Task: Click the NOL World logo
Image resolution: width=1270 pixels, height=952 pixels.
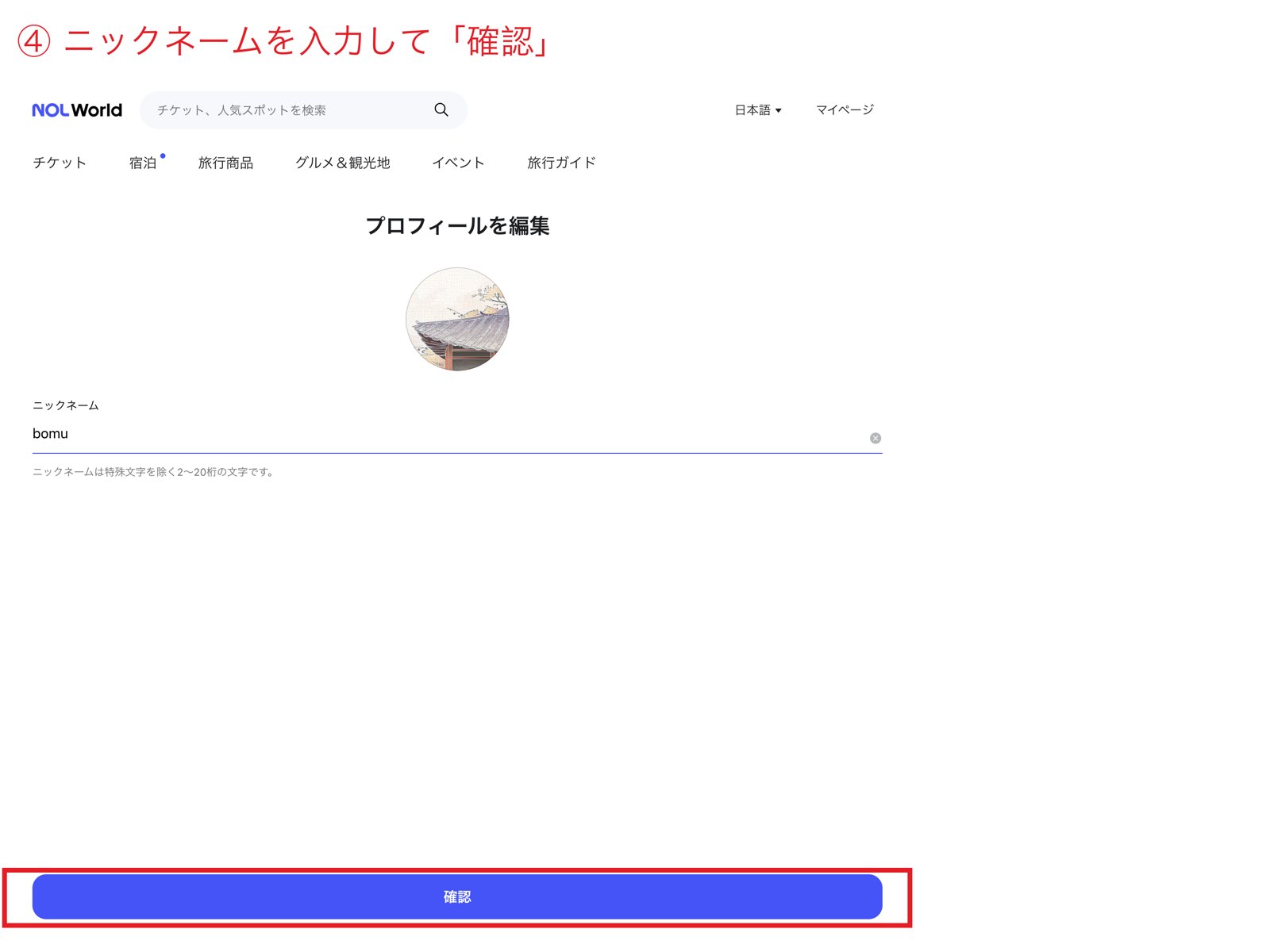Action: pyautogui.click(x=77, y=110)
